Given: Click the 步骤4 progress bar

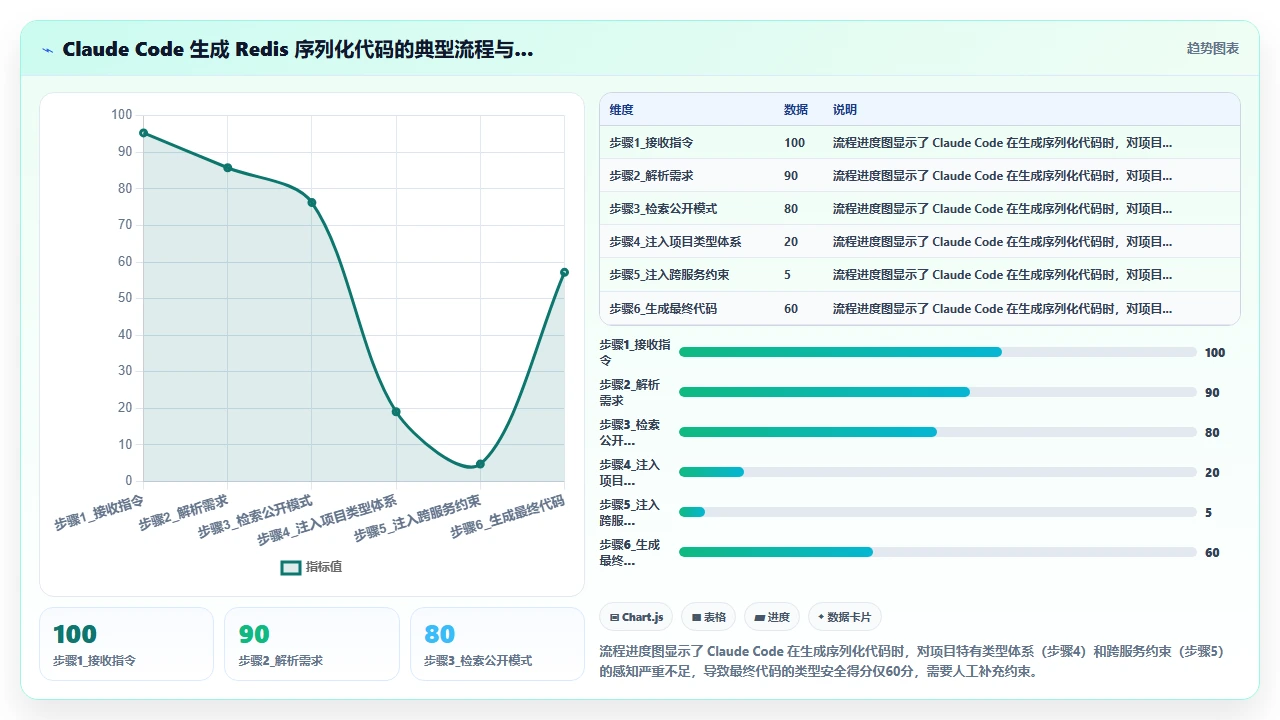Looking at the screenshot, I should point(938,472).
